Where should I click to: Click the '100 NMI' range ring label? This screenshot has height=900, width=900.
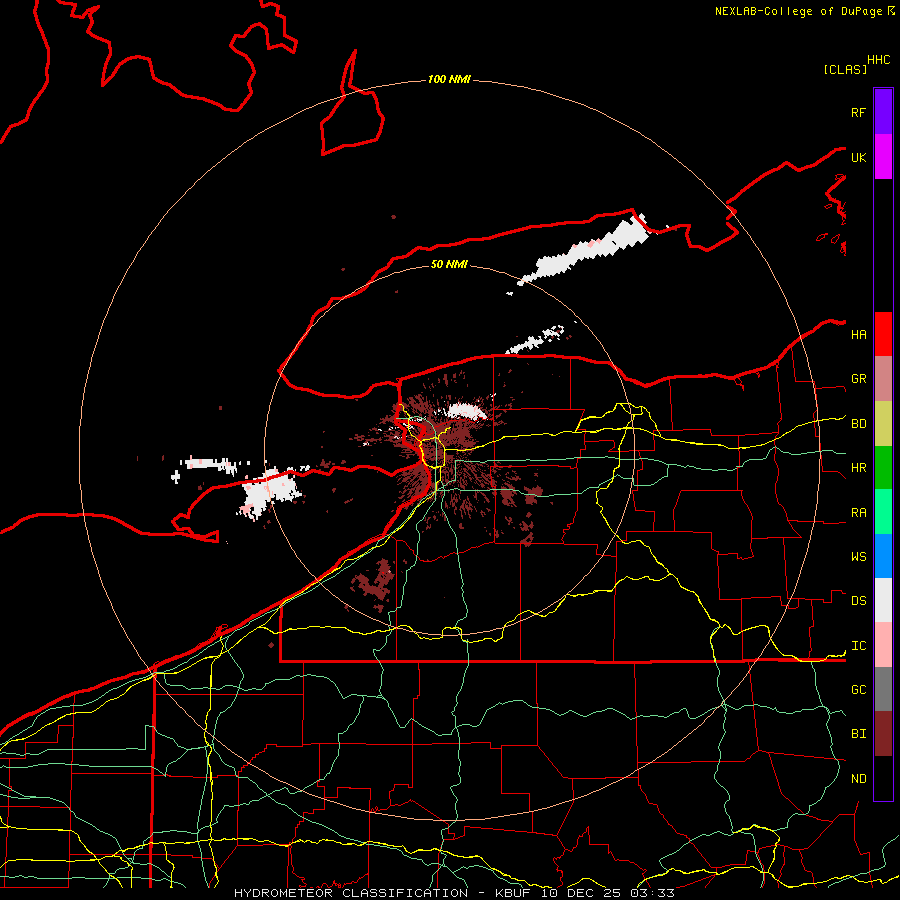[x=449, y=79]
